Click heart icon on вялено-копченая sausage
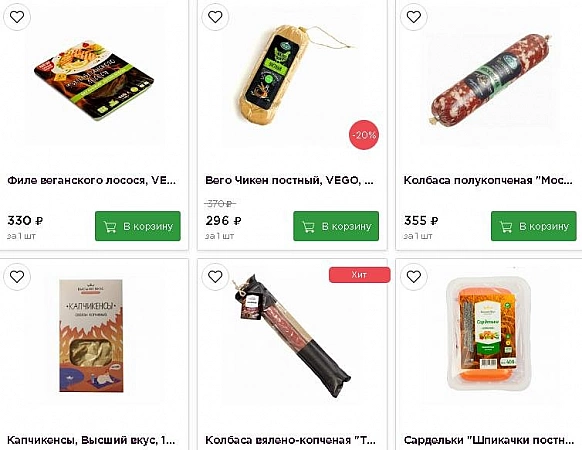This screenshot has width=582, height=450. pos(215,277)
